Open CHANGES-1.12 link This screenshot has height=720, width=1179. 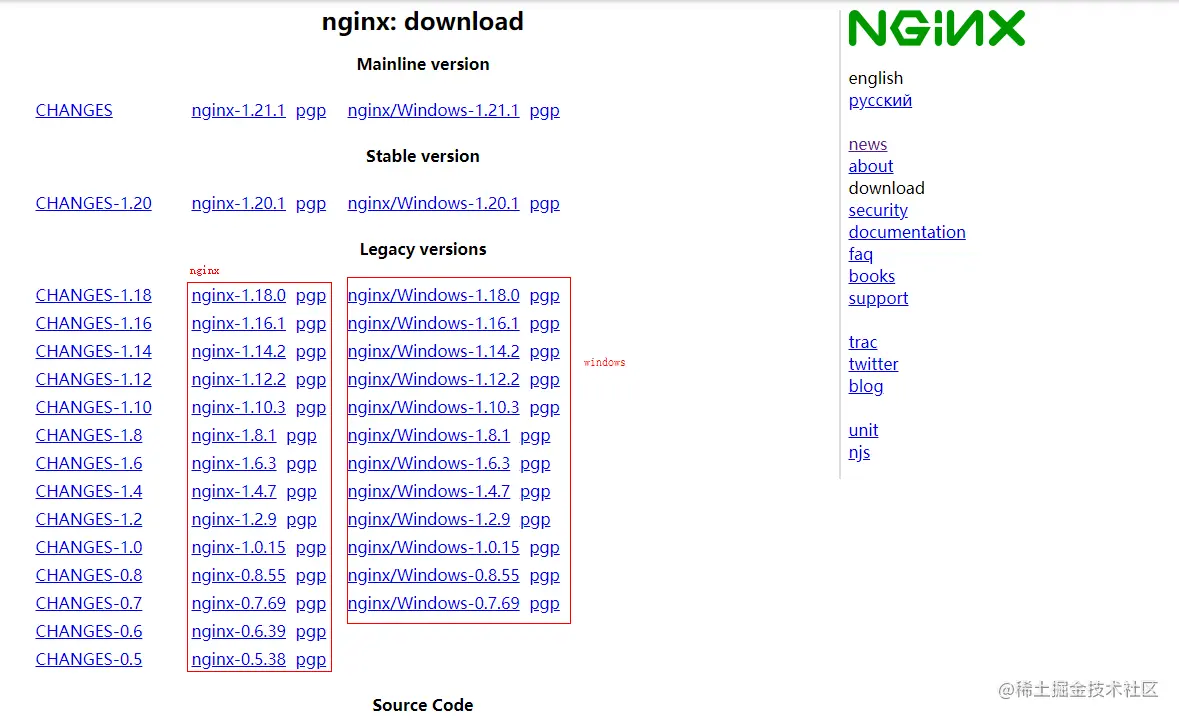pos(93,380)
